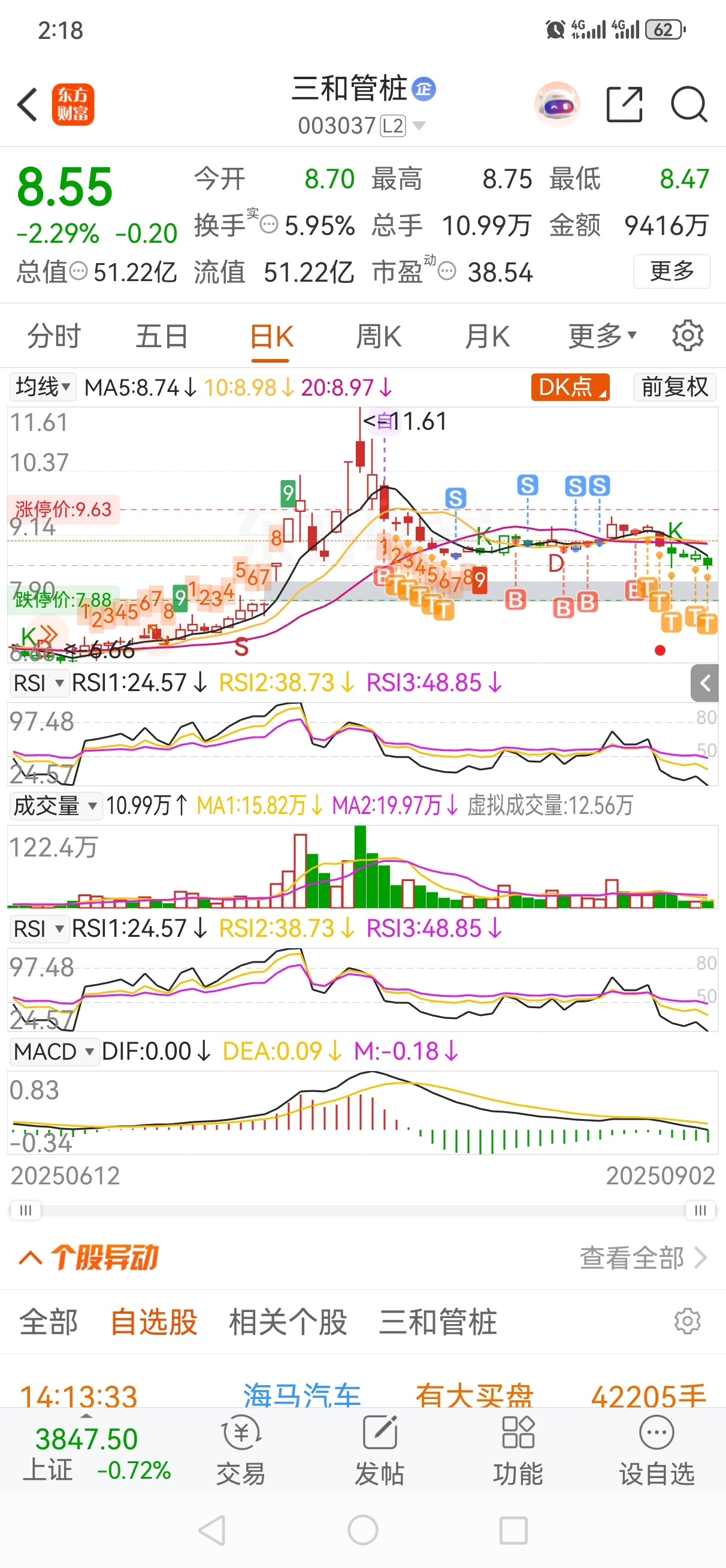Tap Android home navigation button
The height and width of the screenshot is (1568, 726).
pyautogui.click(x=362, y=1530)
